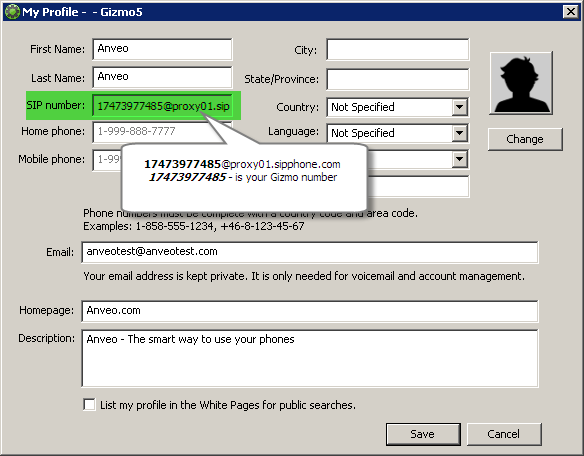Click the Last Name field
This screenshot has height=456, width=584.
pyautogui.click(x=162, y=77)
